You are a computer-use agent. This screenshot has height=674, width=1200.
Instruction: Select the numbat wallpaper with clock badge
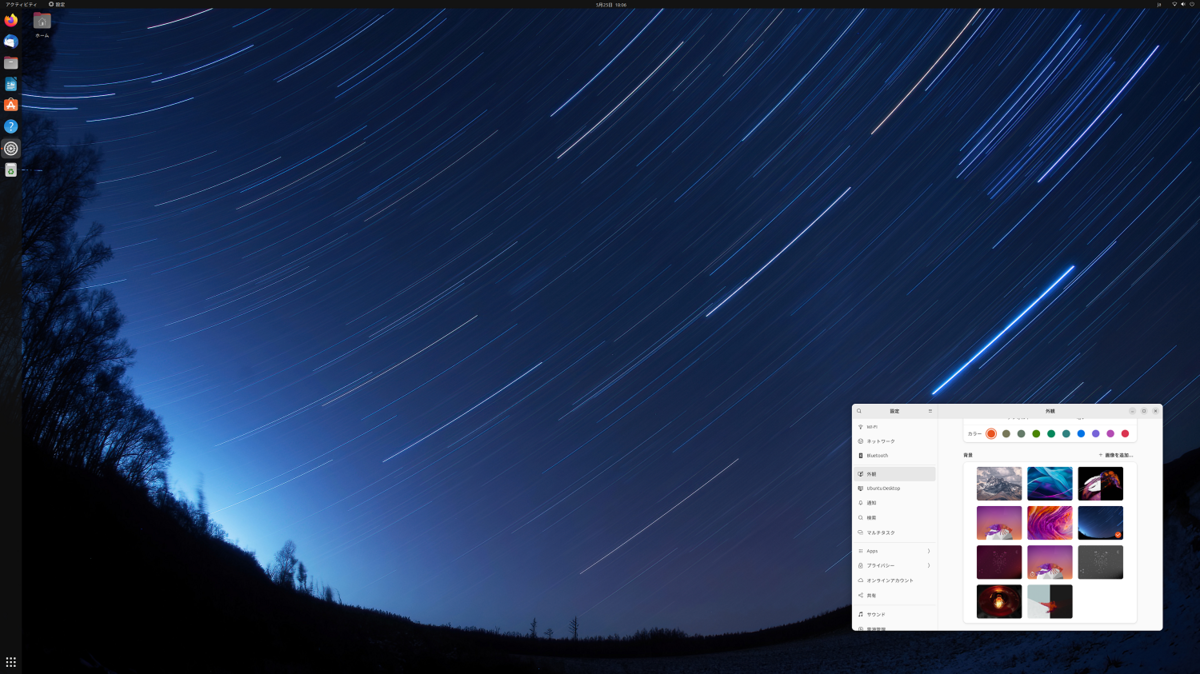click(1050, 562)
